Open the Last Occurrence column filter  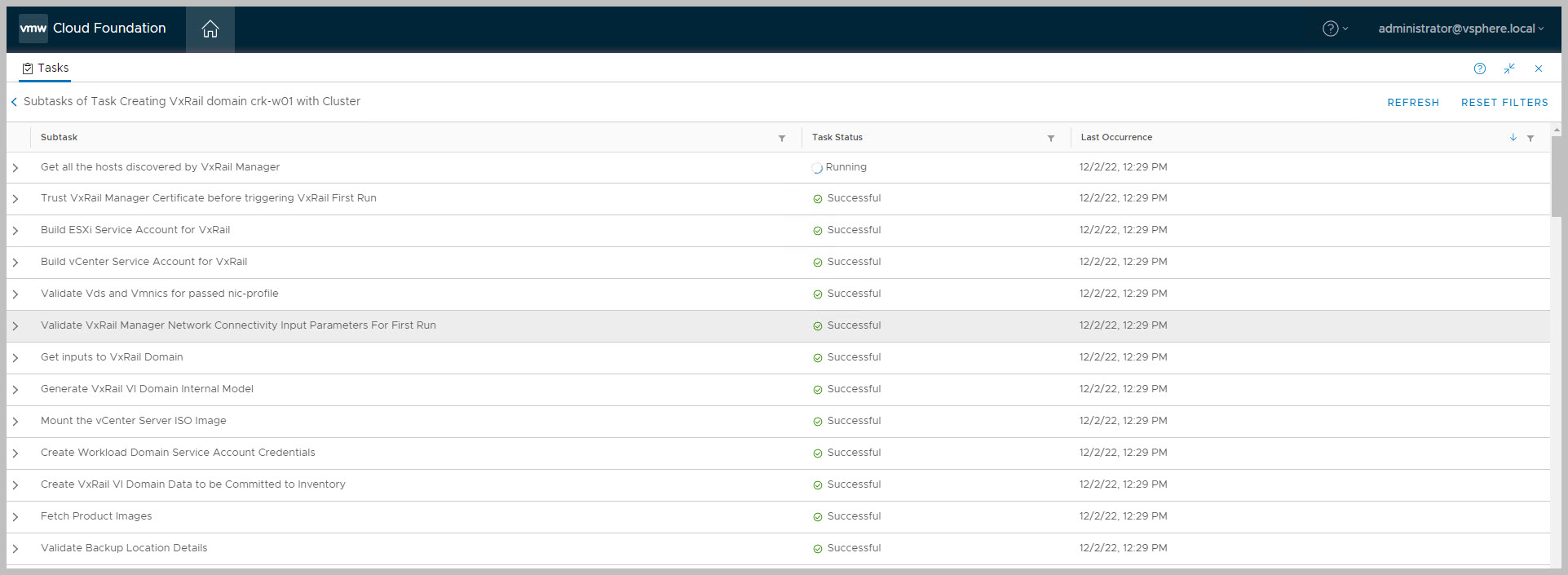[x=1530, y=138]
